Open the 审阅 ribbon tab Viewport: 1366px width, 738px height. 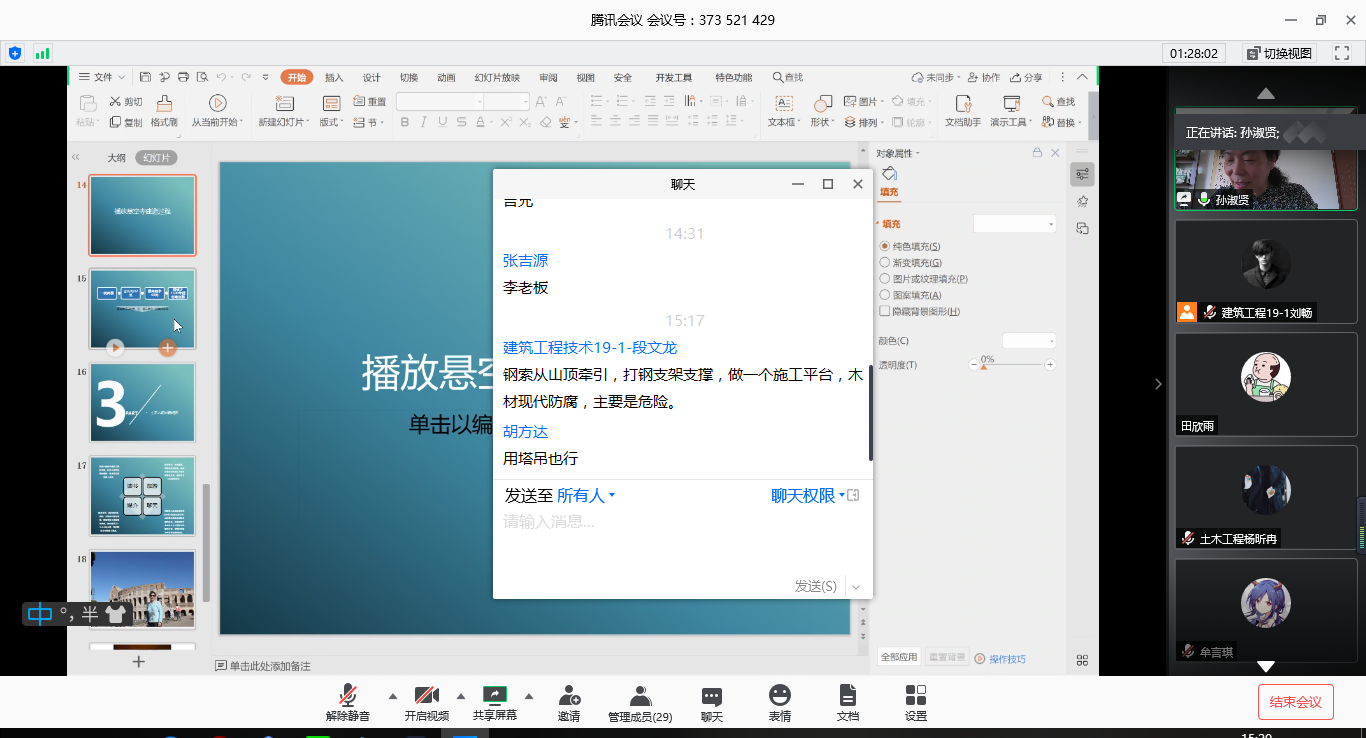tap(548, 78)
